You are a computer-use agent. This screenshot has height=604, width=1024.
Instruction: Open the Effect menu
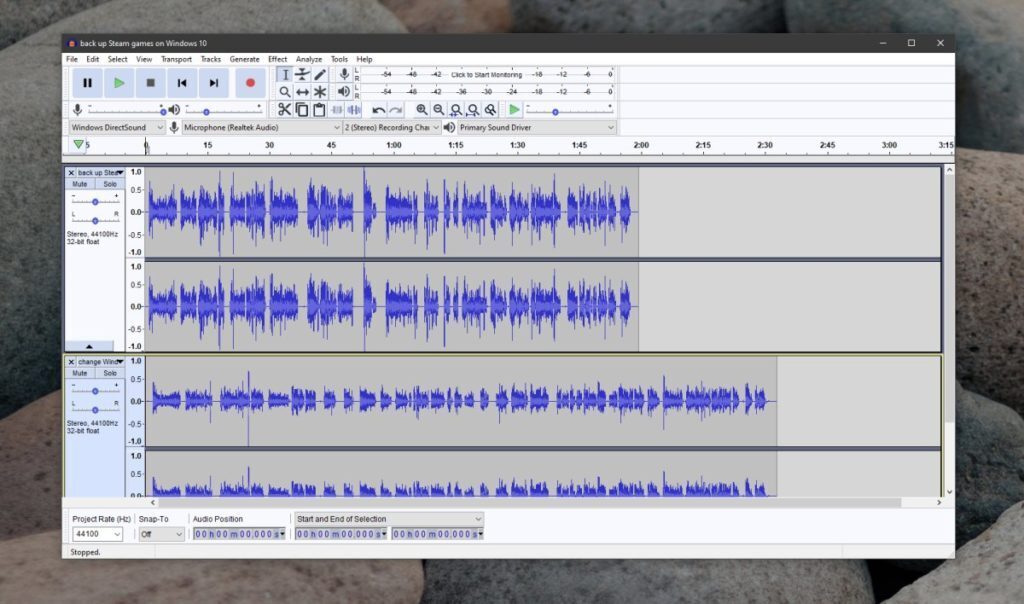pyautogui.click(x=277, y=58)
